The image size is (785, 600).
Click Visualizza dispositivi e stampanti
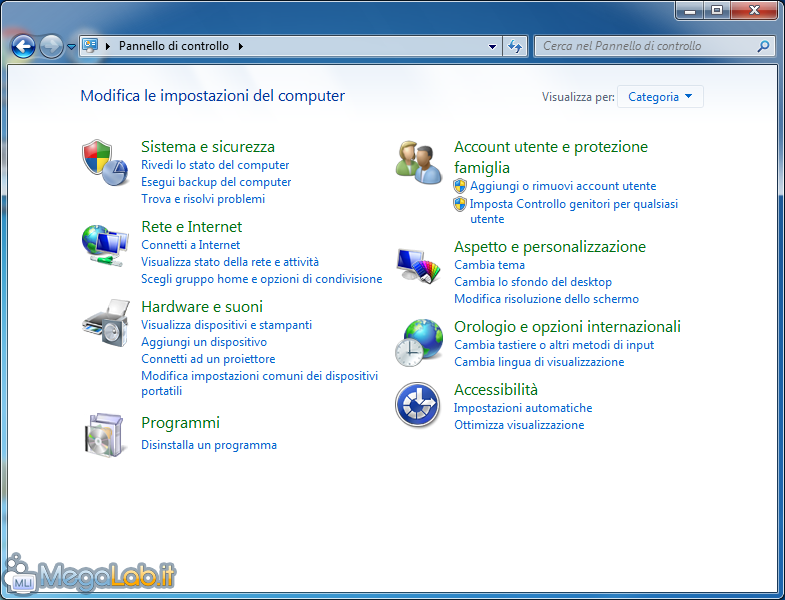point(226,325)
